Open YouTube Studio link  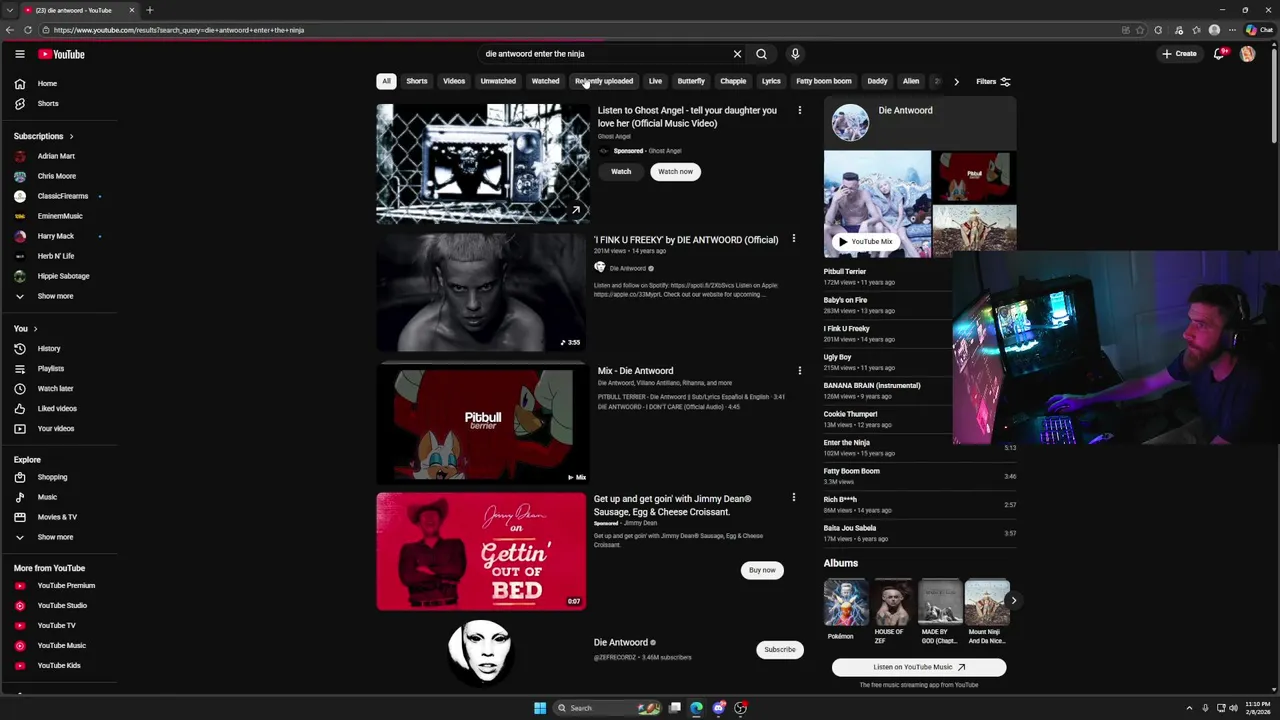60,606
